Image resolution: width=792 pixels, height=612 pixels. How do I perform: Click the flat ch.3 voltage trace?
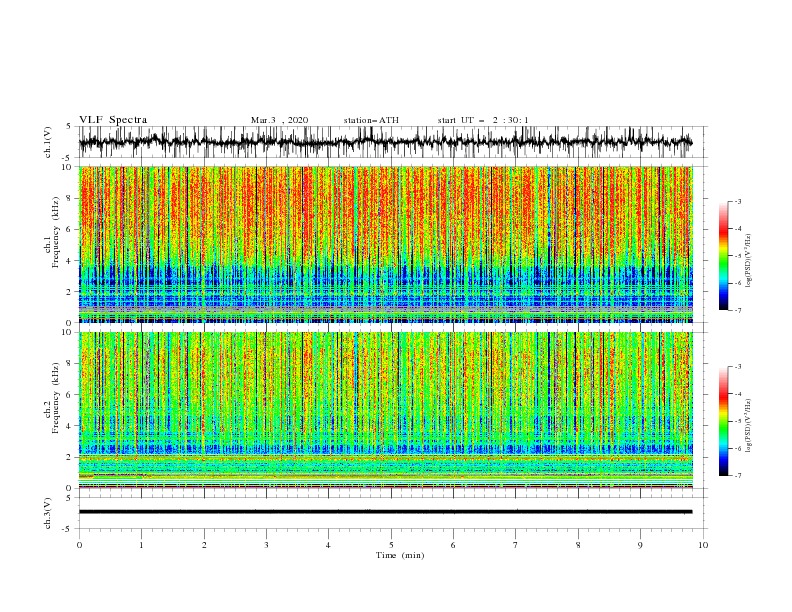pyautogui.click(x=385, y=512)
